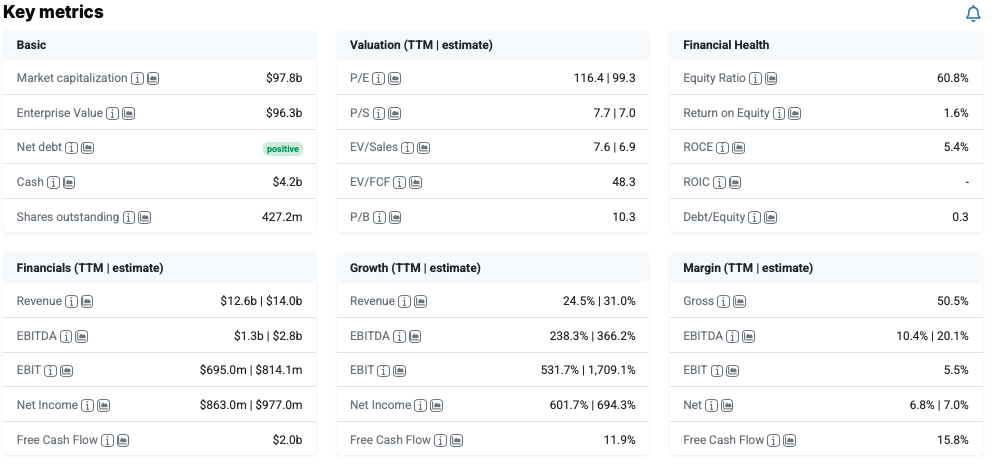This screenshot has width=1002, height=469.
Task: Click the Key metrics heading
Action: point(53,13)
